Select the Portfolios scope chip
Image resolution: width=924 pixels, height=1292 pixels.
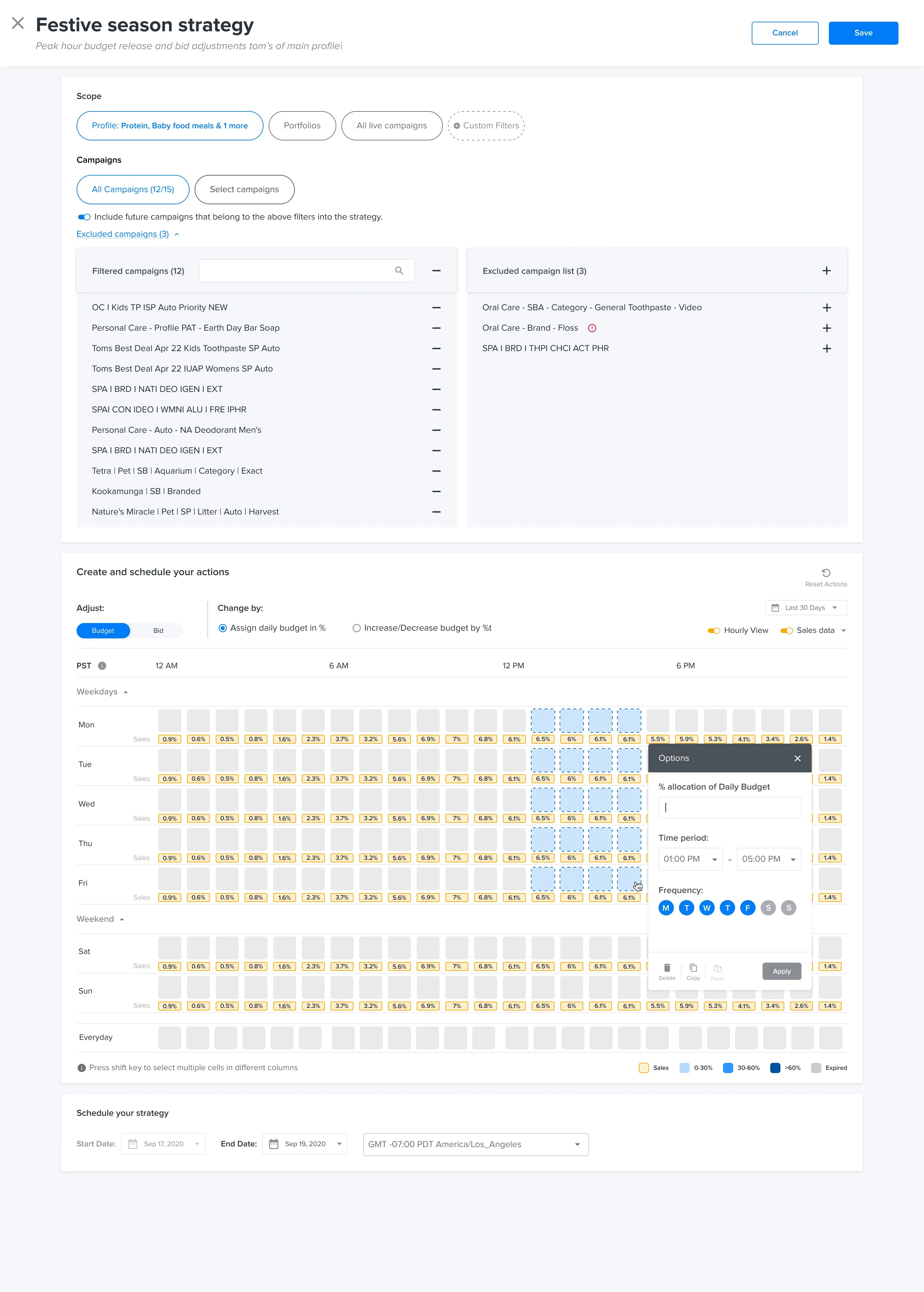click(302, 126)
